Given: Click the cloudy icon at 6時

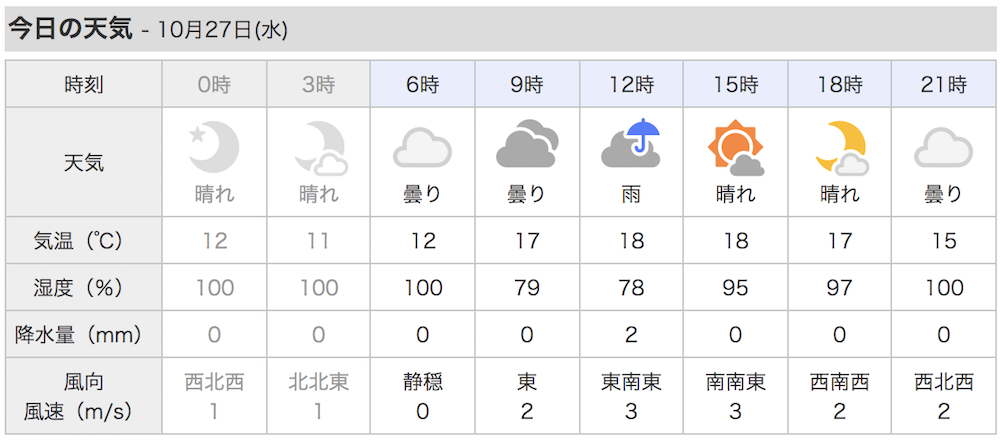Looking at the screenshot, I should (422, 147).
